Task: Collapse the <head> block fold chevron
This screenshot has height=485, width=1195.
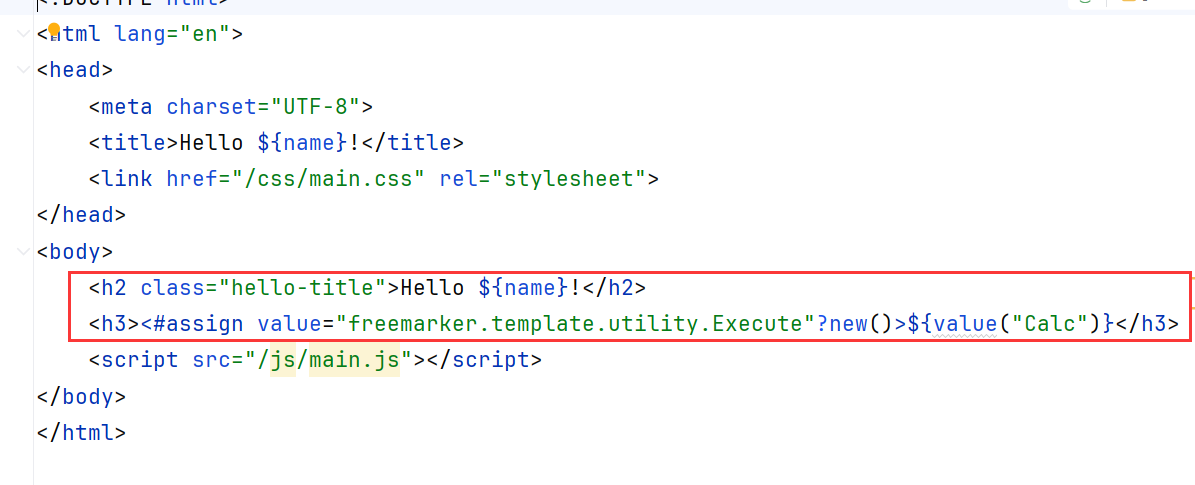Action: [x=24, y=70]
